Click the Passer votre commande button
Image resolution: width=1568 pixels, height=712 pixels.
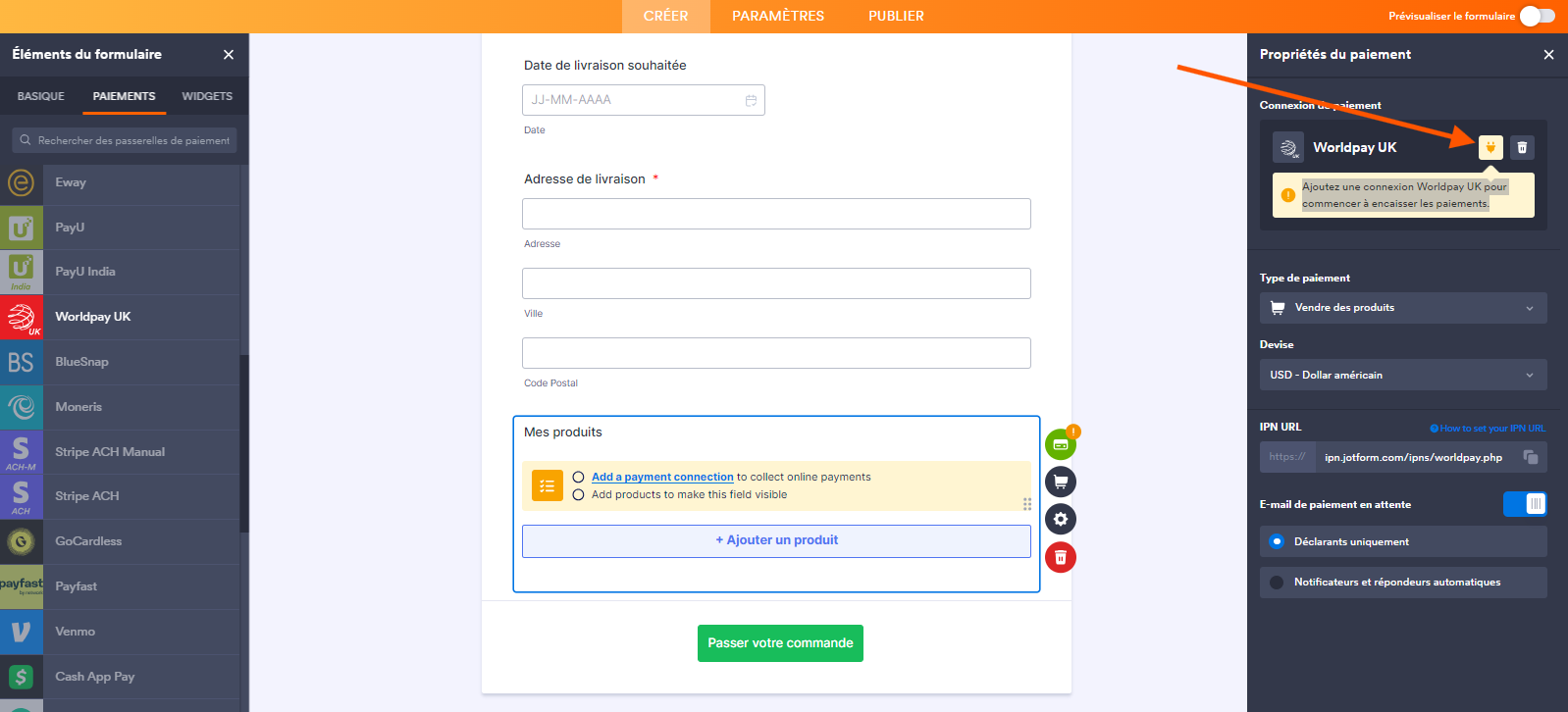click(x=780, y=642)
